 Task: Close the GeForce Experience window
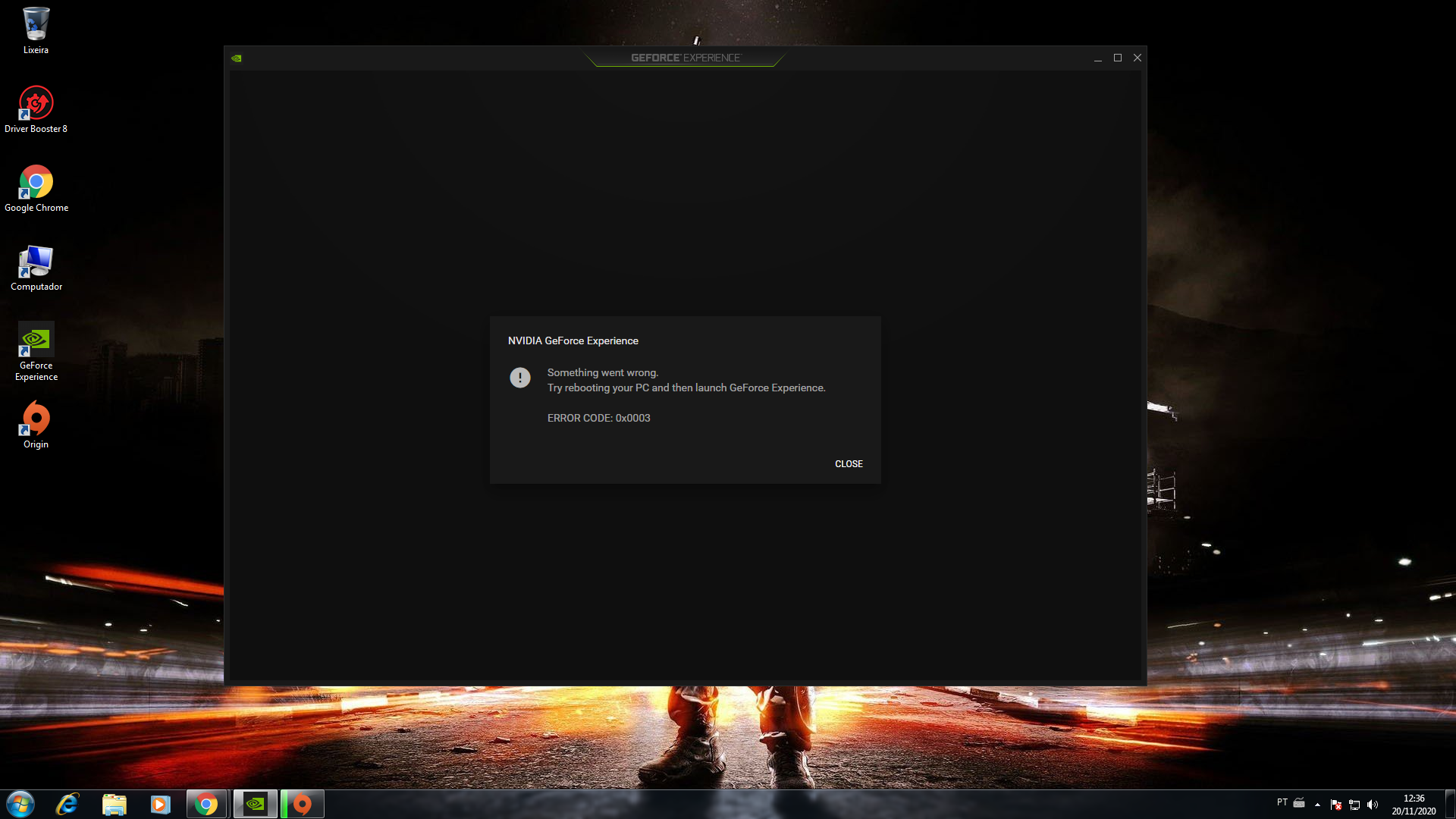(x=1137, y=58)
